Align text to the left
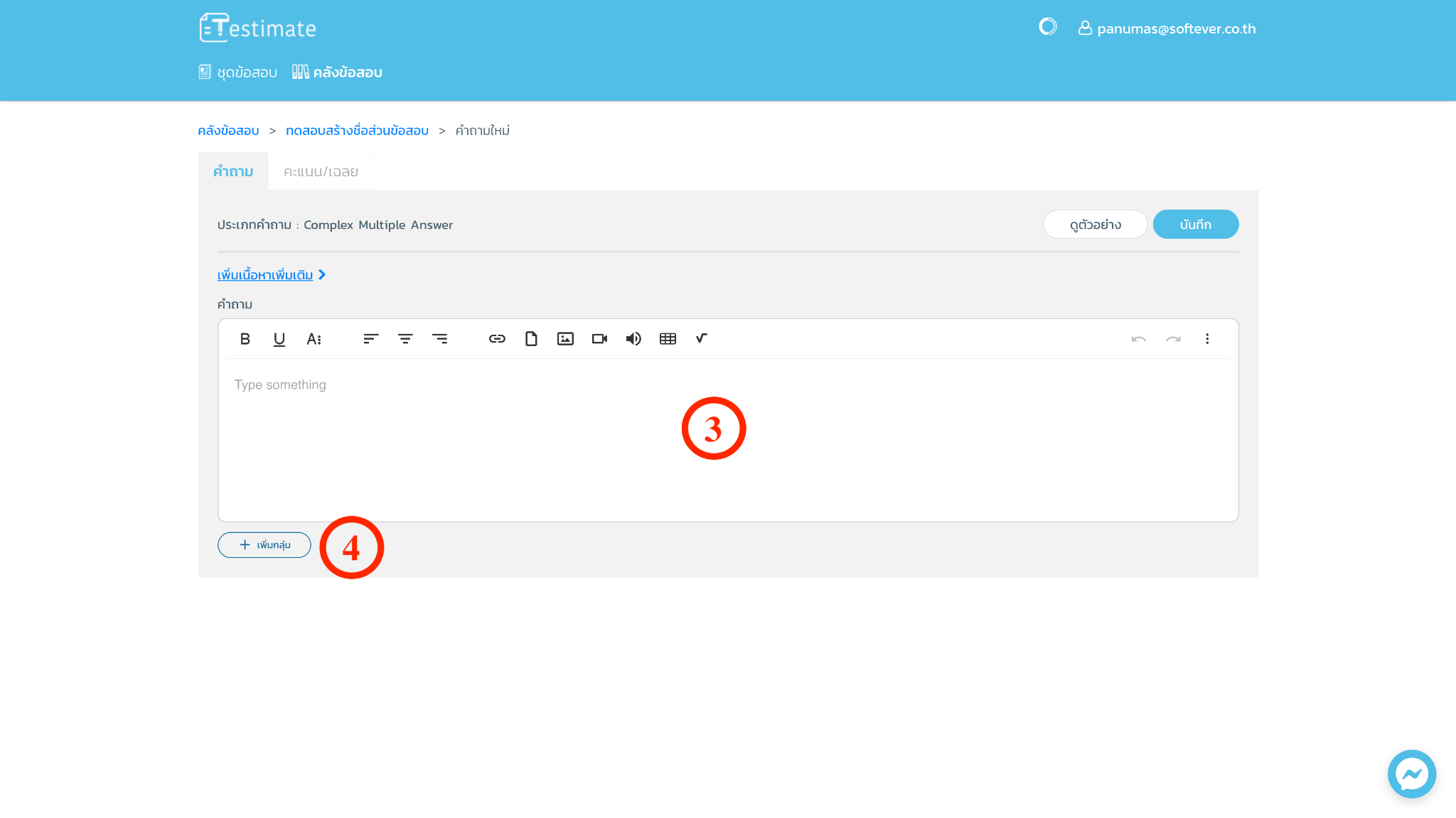This screenshot has height=818, width=1456. pos(371,339)
